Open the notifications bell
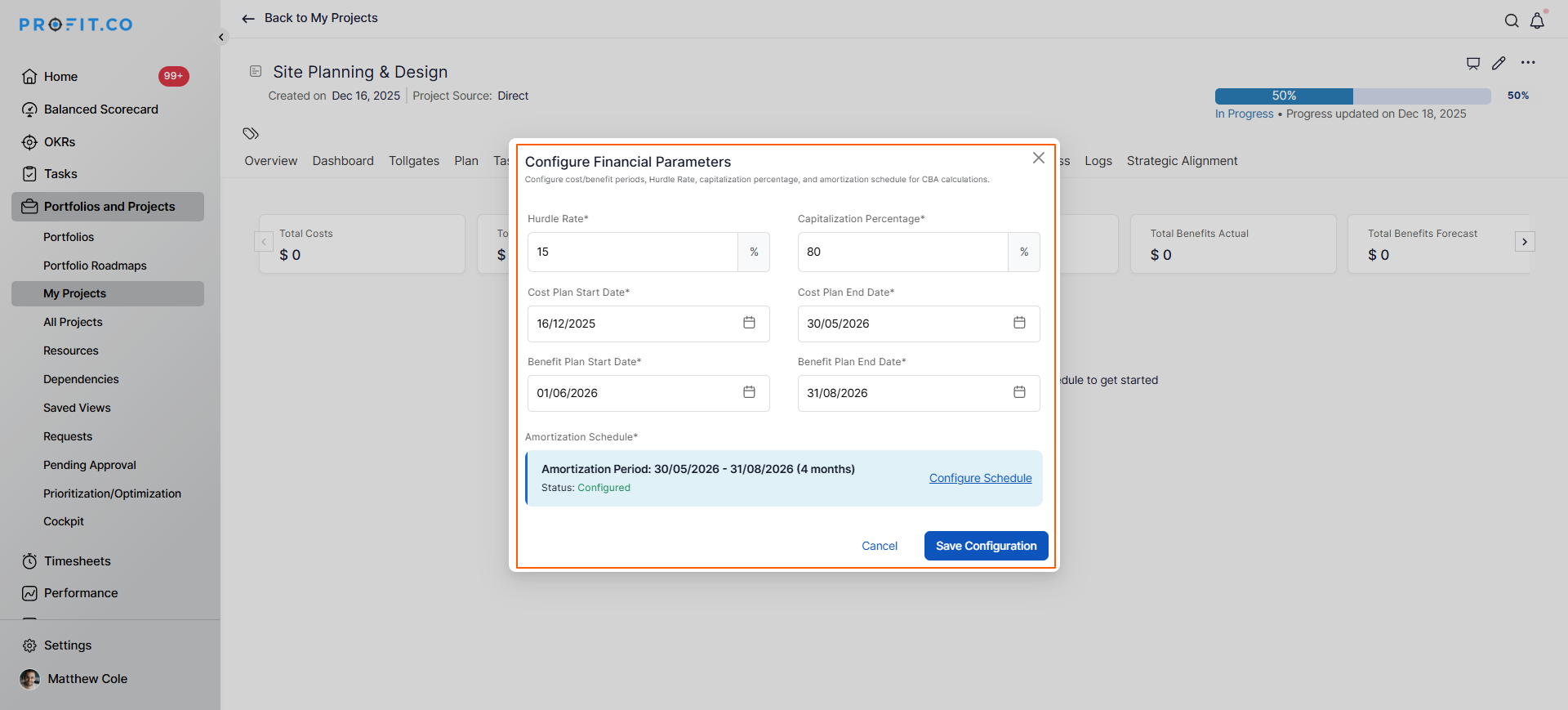Screen dimensions: 1568x710 pyautogui.click(x=1537, y=21)
